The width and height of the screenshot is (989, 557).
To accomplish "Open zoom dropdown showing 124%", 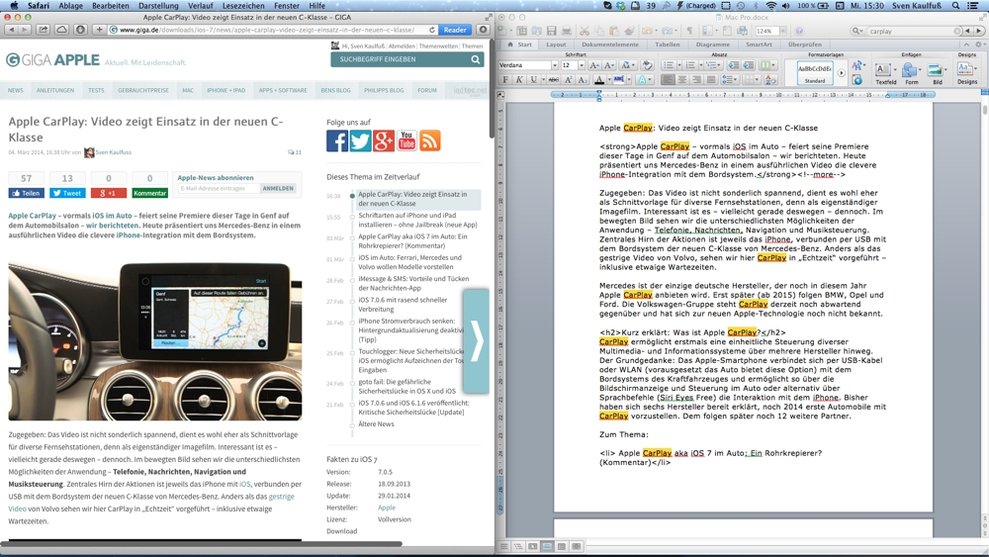I will (783, 30).
